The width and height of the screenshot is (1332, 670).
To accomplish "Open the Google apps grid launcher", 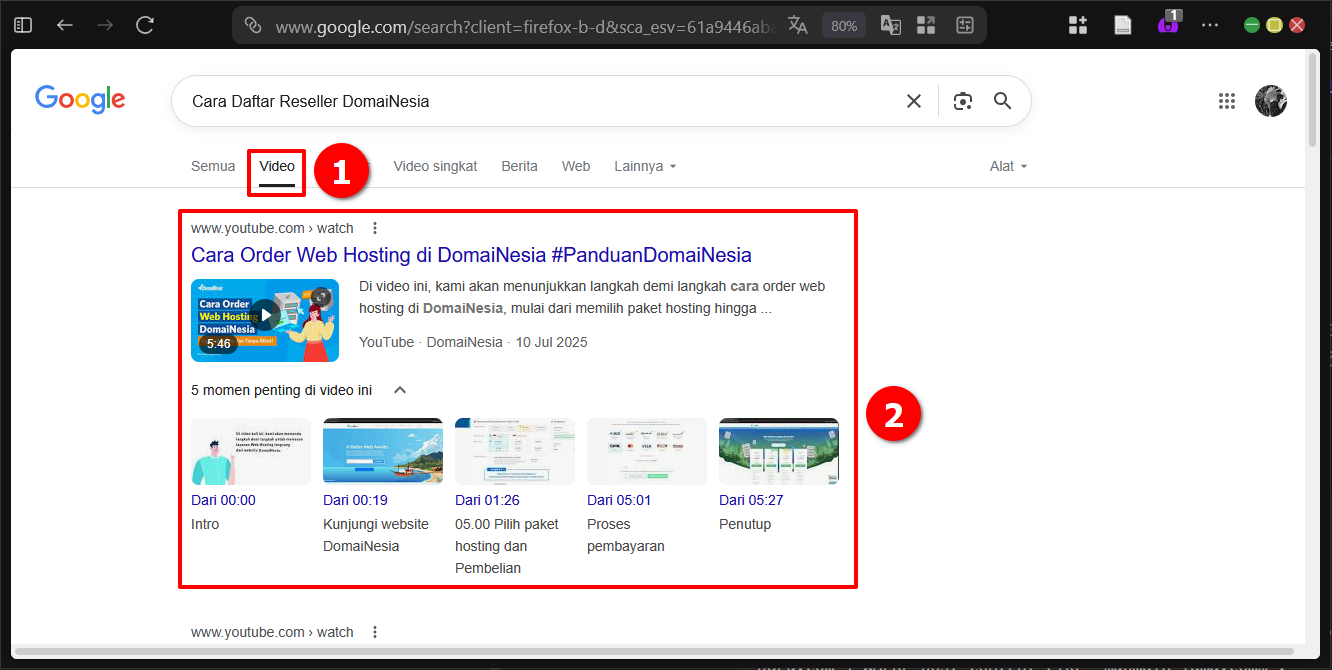I will point(1227,100).
